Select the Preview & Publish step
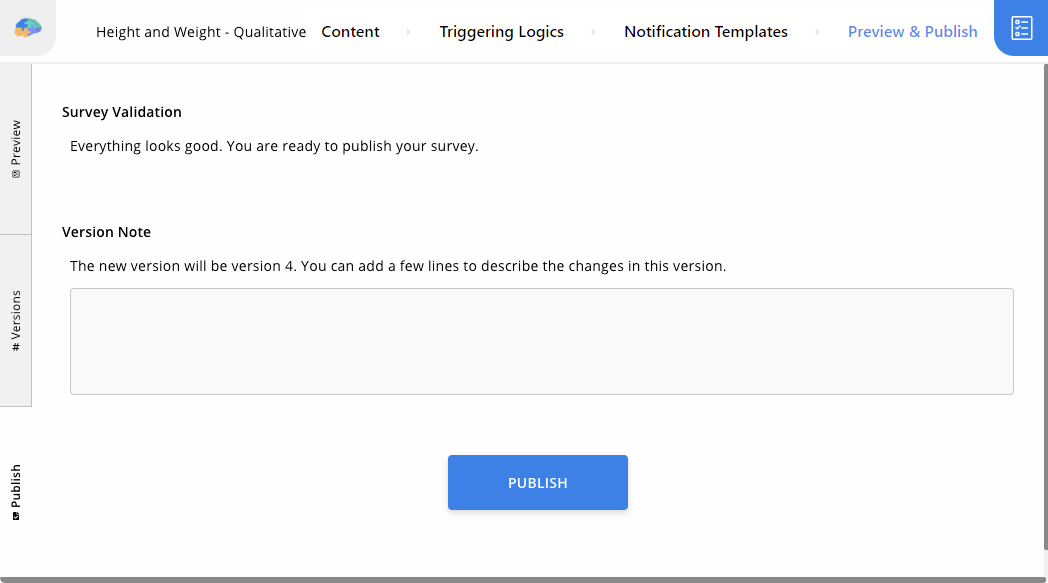Screen dimensions: 1048x583 912,31
